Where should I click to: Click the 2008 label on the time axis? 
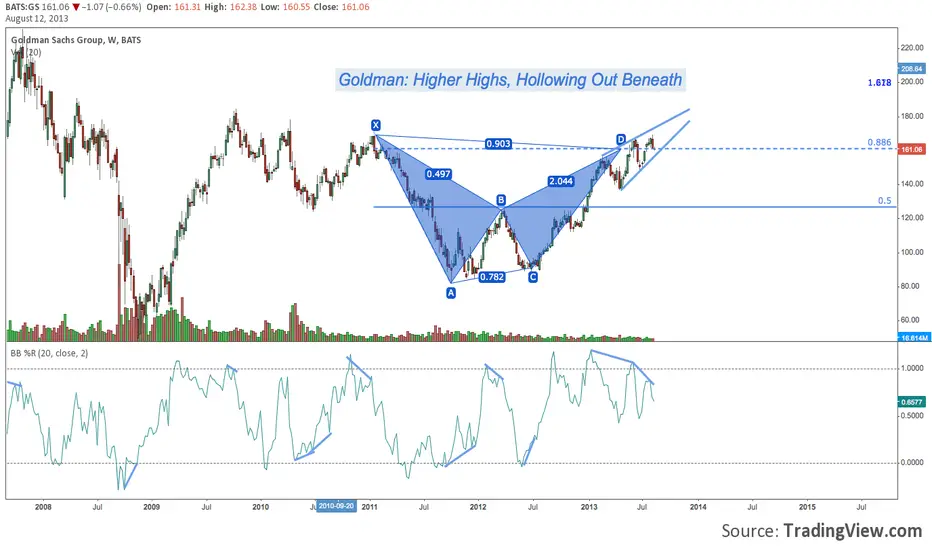43,507
